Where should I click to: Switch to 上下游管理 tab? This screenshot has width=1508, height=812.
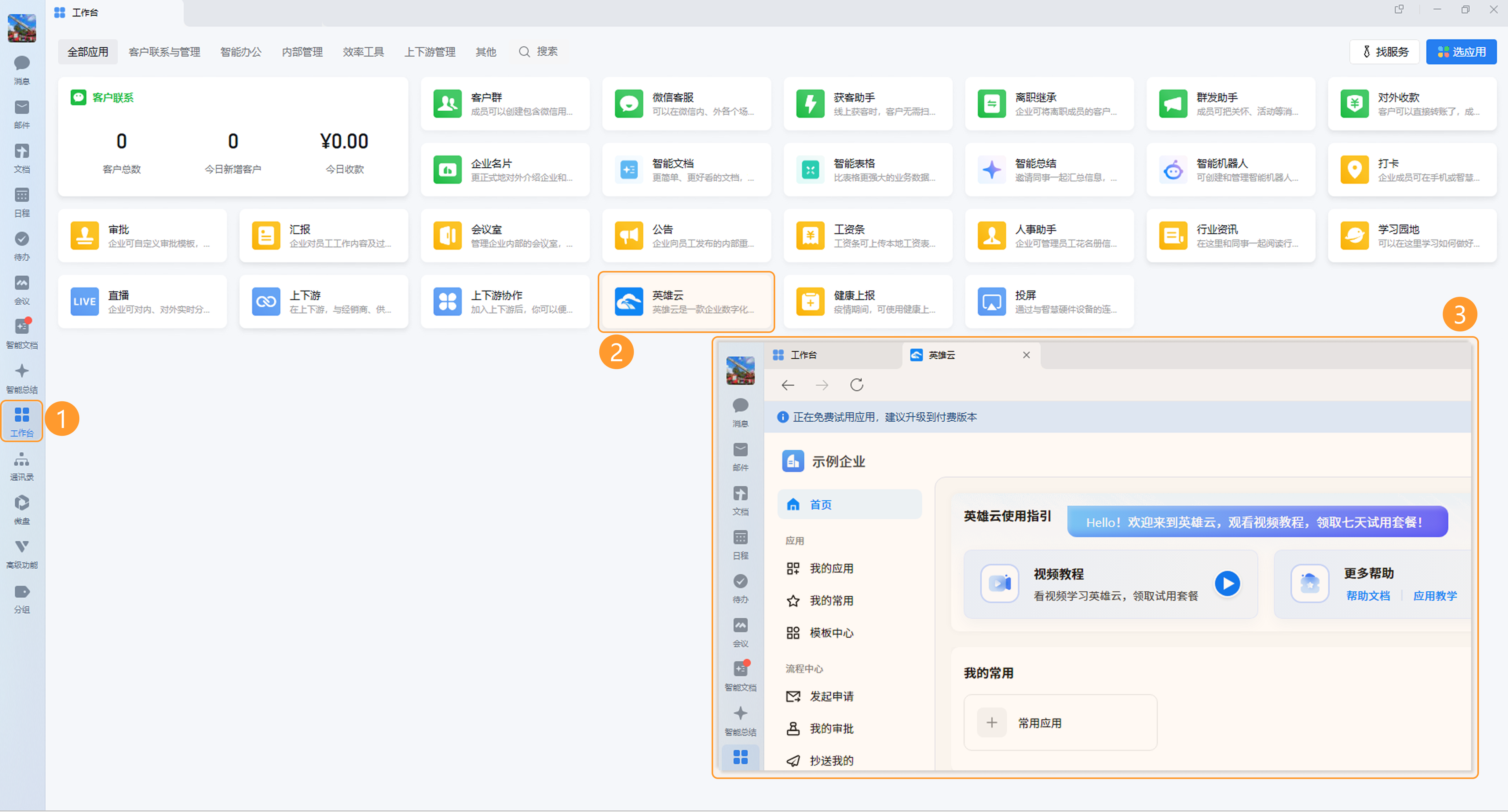point(430,52)
